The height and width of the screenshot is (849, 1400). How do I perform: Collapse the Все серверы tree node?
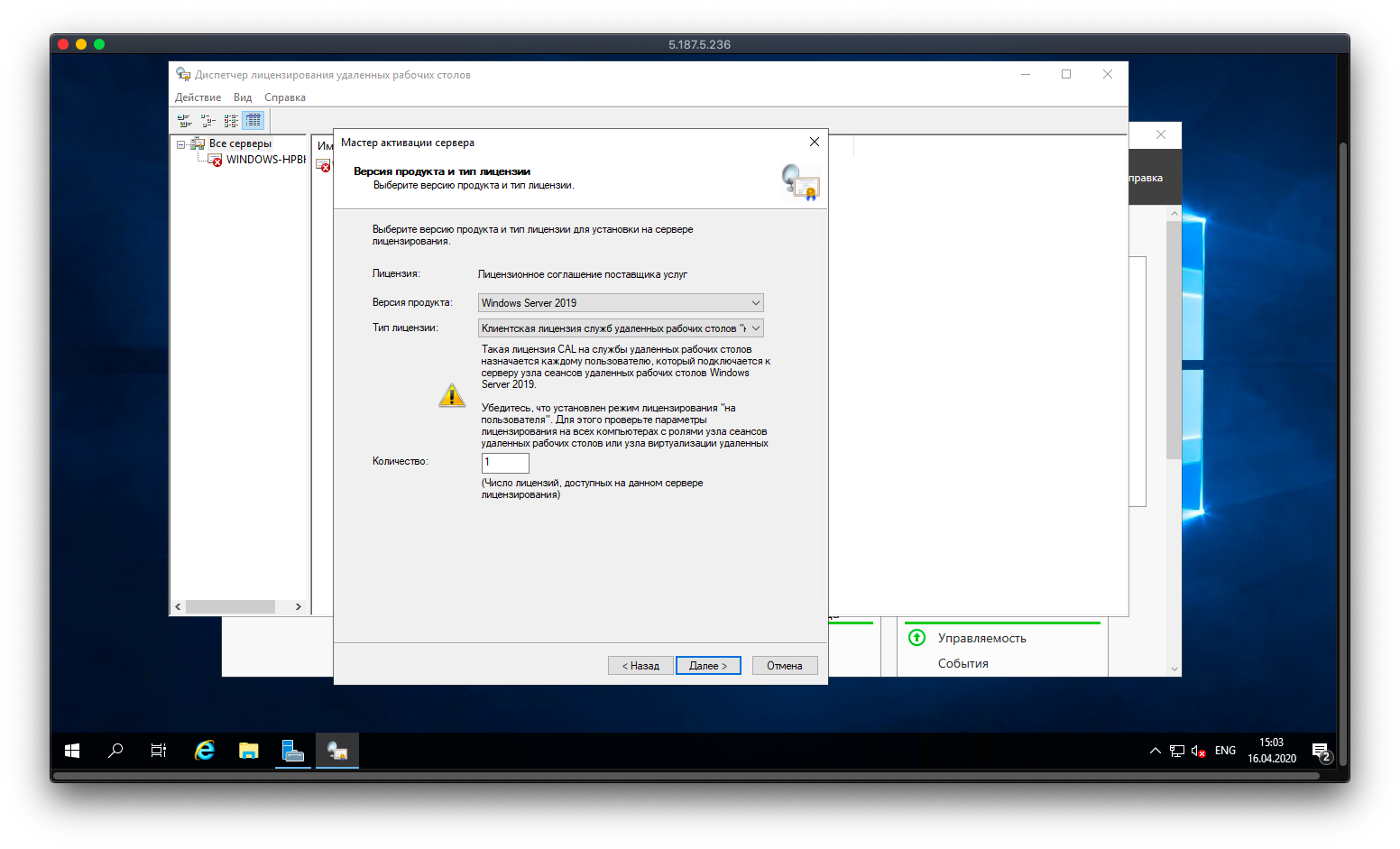(x=180, y=144)
